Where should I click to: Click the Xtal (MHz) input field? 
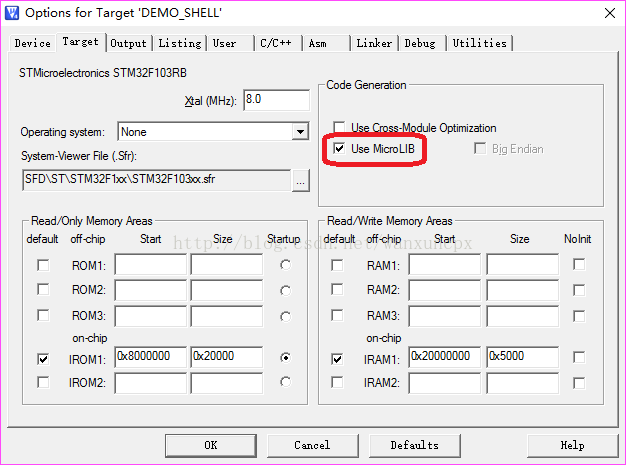click(277, 100)
